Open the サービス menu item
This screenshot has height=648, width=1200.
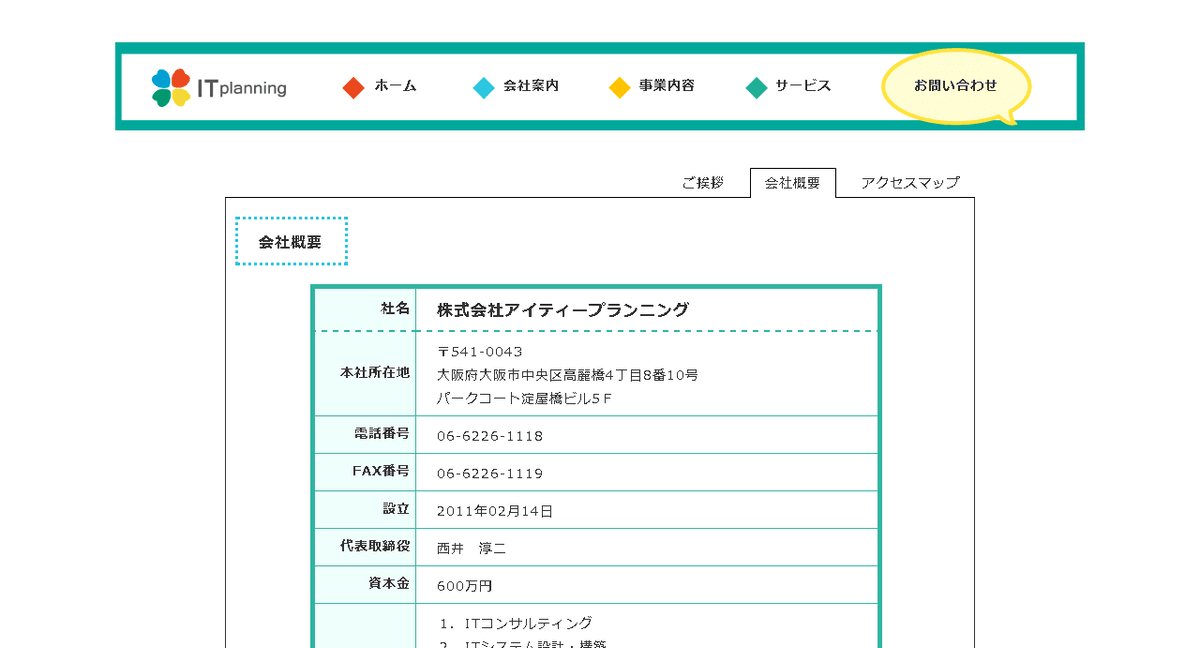[804, 86]
